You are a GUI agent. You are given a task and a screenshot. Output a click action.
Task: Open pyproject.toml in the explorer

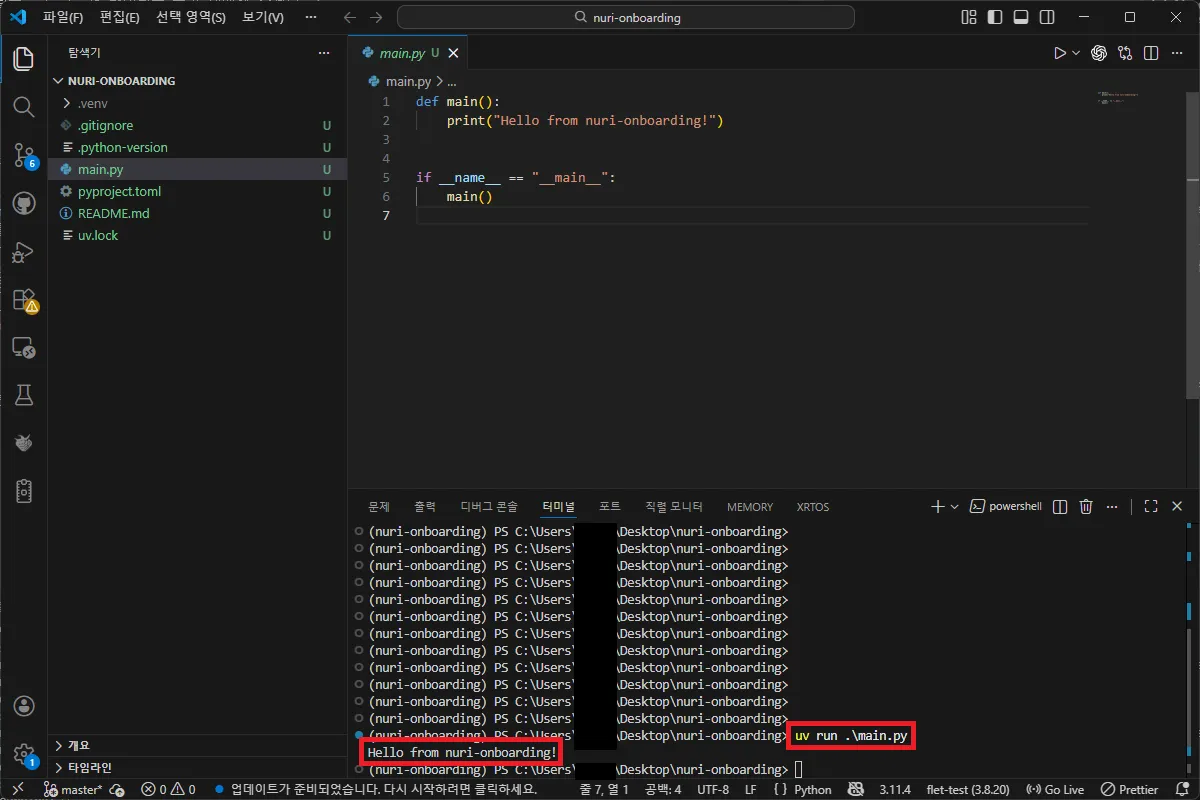(x=197, y=191)
